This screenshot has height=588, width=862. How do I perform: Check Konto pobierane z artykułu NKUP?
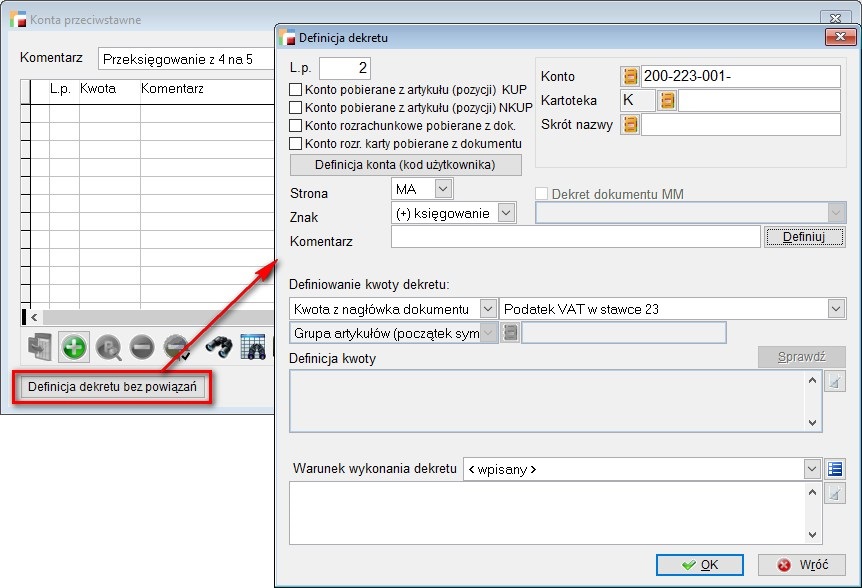click(x=295, y=107)
